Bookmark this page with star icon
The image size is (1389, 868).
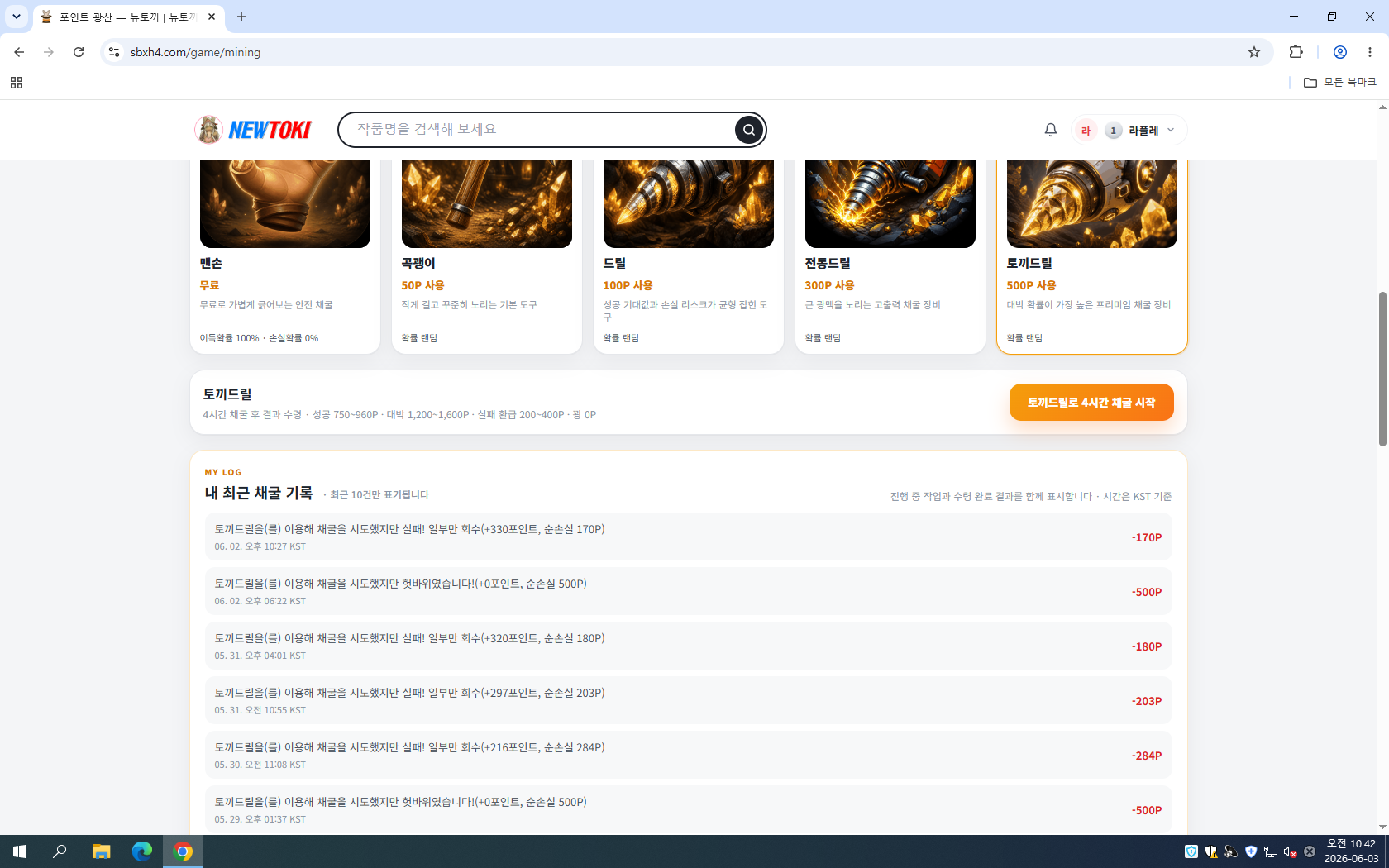(x=1254, y=52)
